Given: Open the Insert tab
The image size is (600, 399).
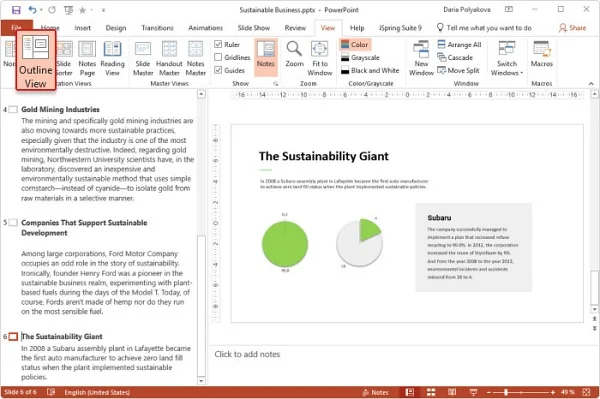Looking at the screenshot, I should 82,28.
